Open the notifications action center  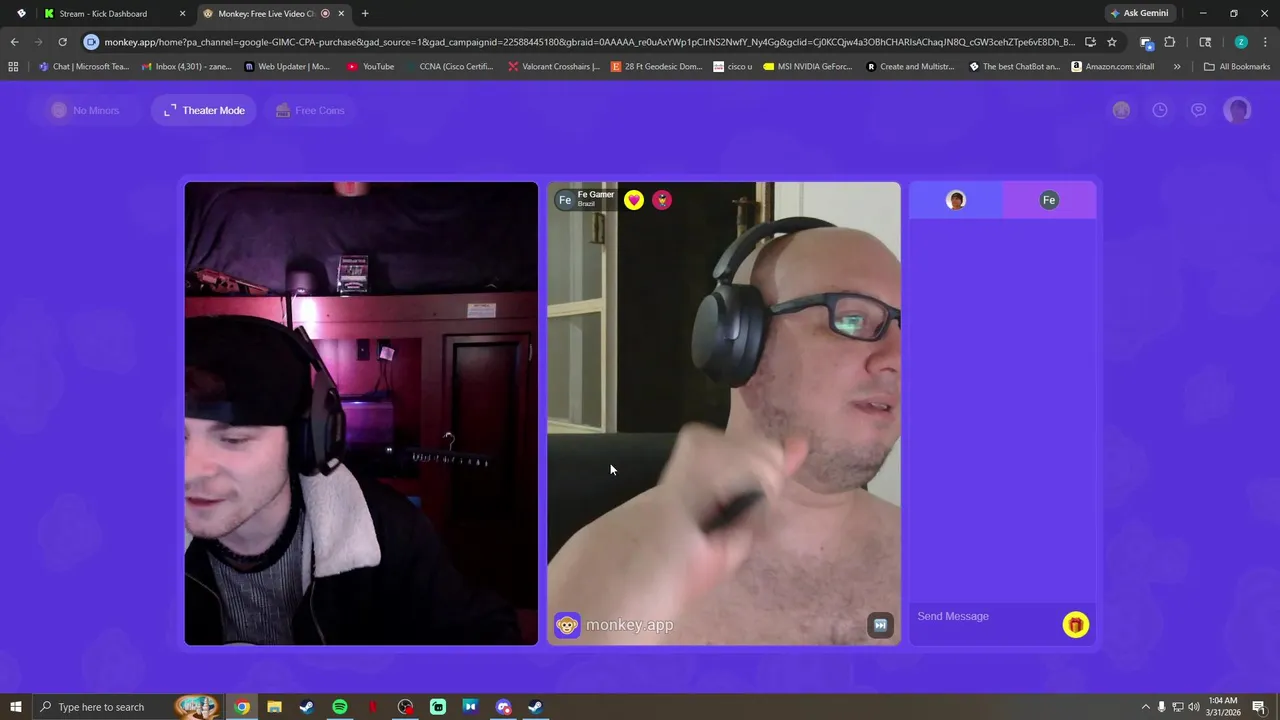click(1259, 707)
